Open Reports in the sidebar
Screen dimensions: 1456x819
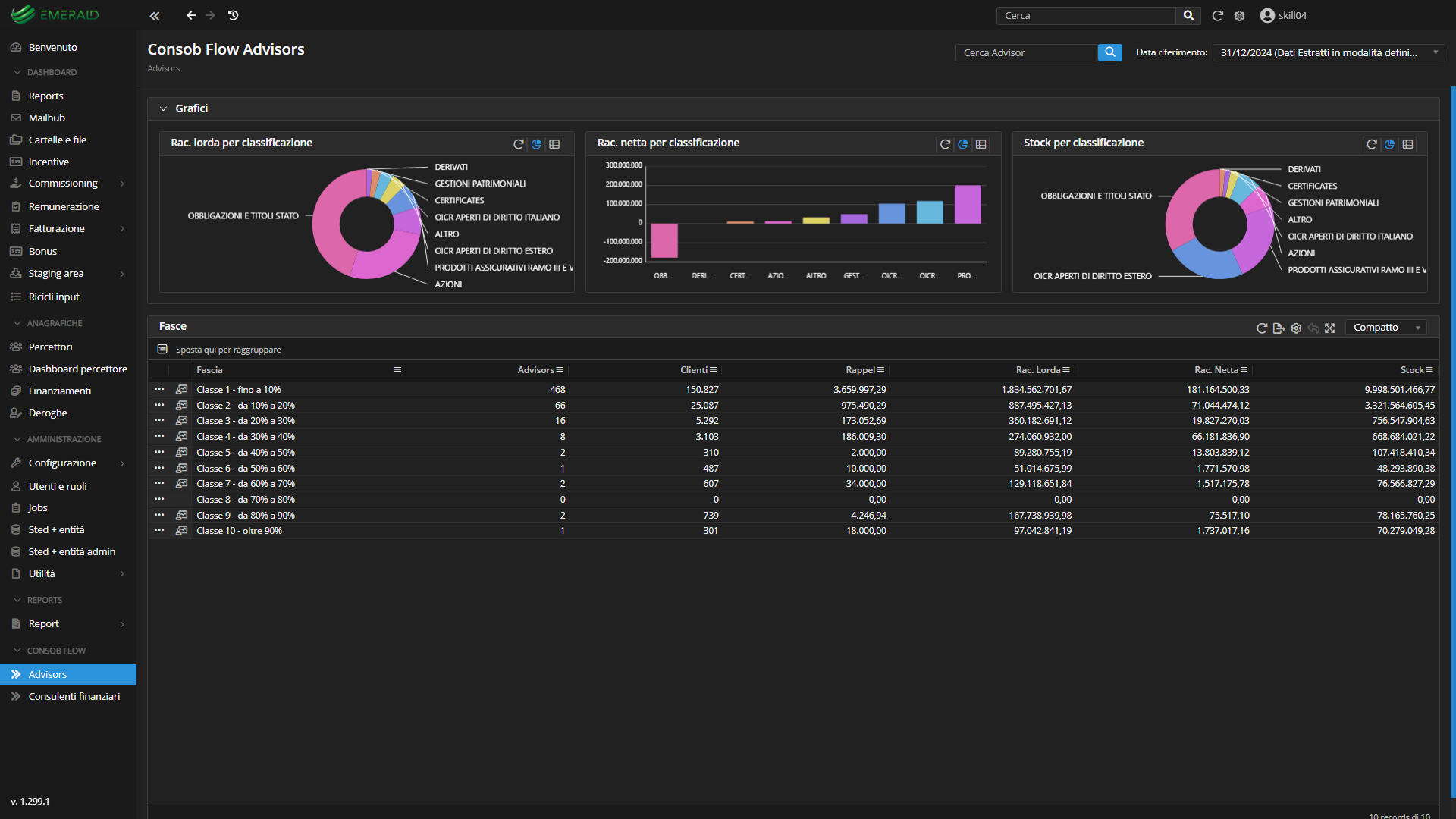[45, 96]
